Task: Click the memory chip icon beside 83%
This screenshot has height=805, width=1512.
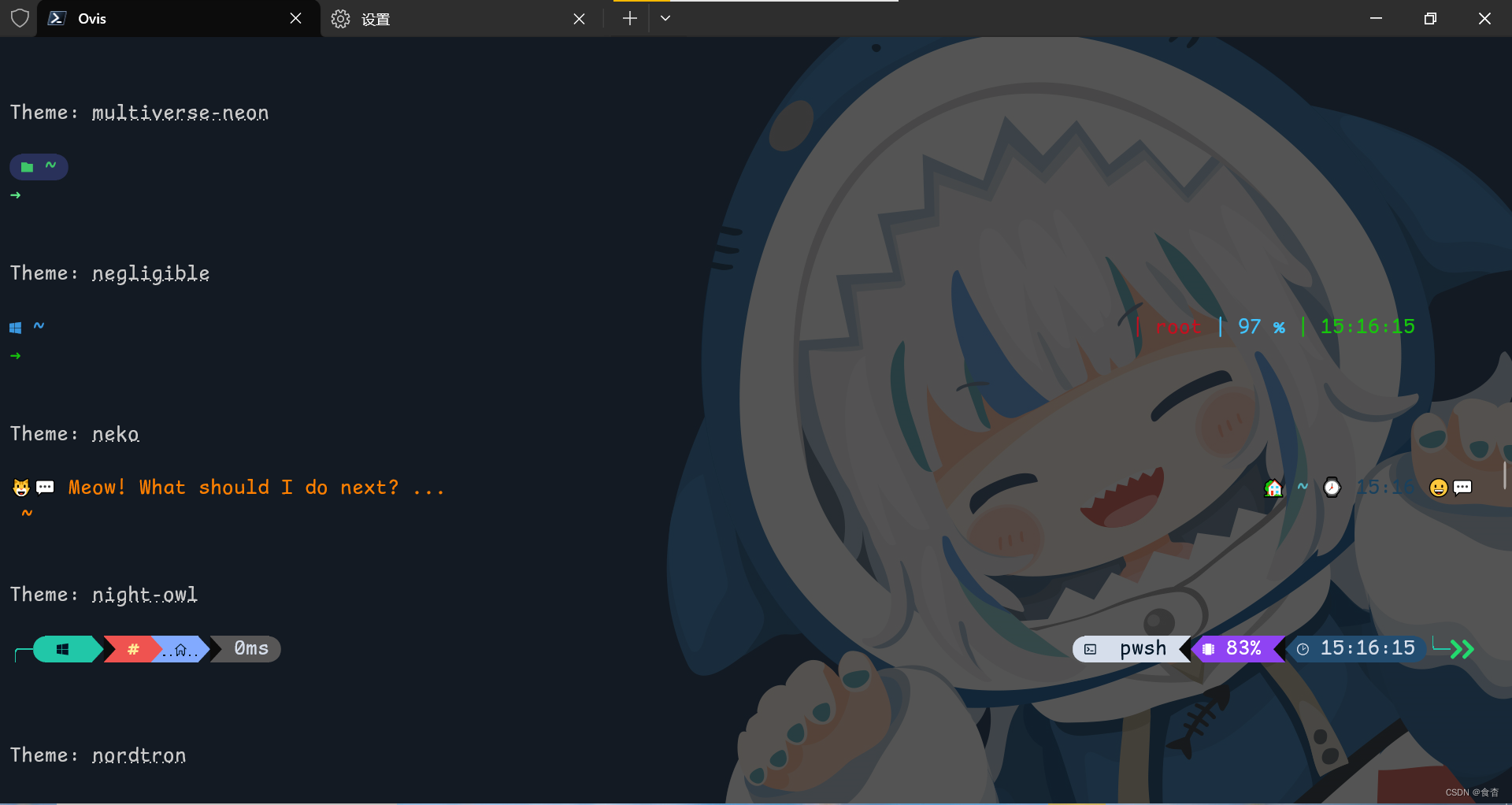Action: tap(1208, 649)
